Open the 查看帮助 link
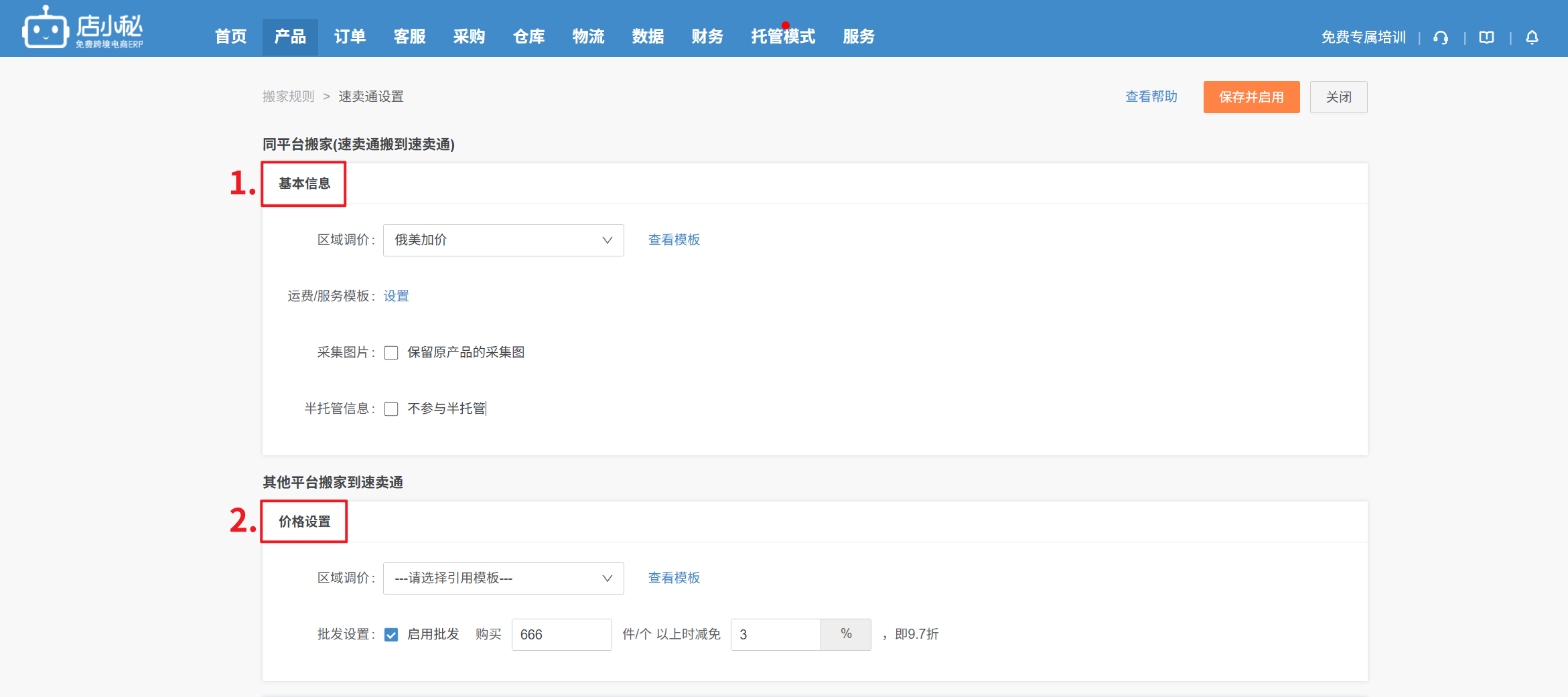Viewport: 1568px width, 697px height. (1151, 97)
